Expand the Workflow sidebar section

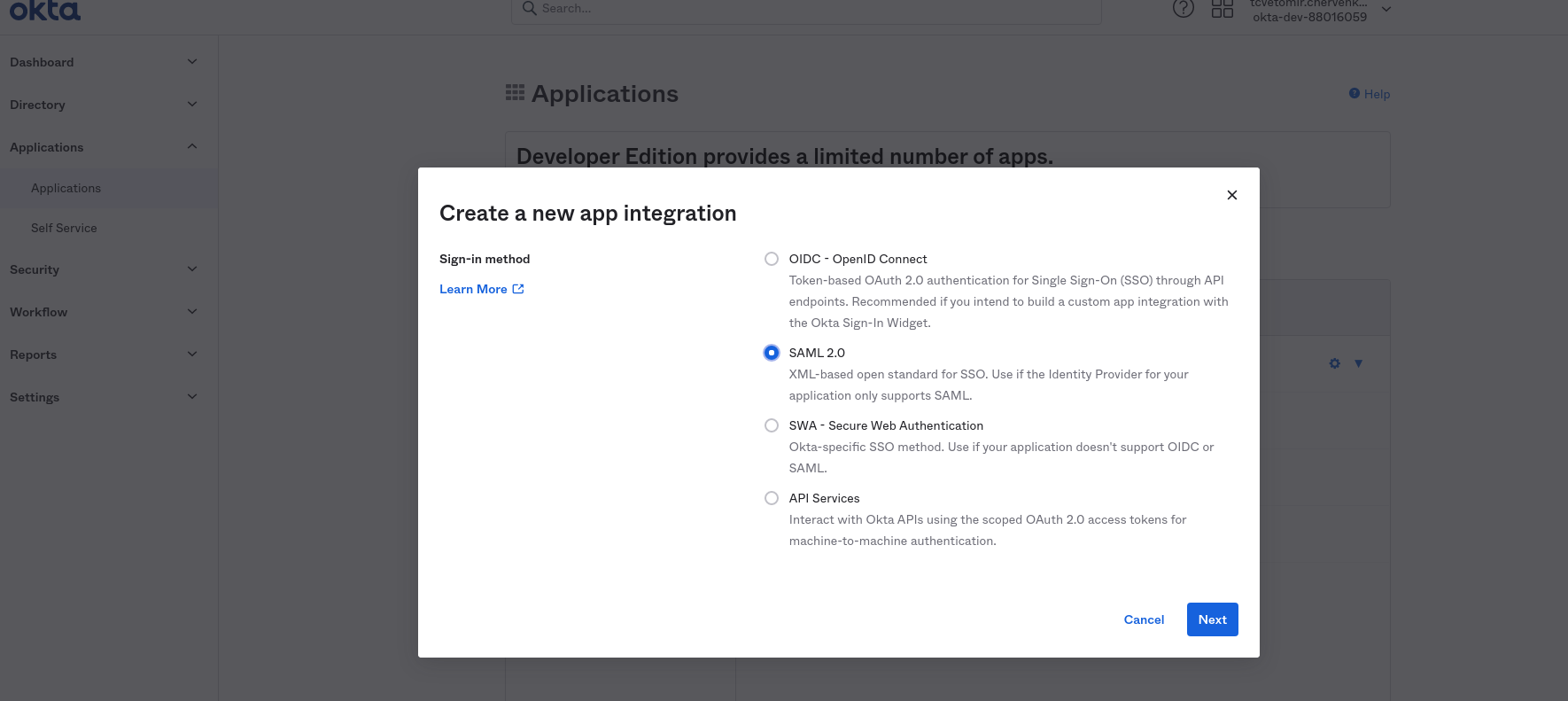pos(192,312)
